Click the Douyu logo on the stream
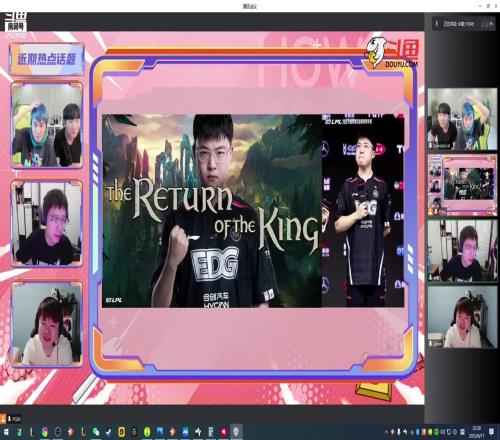The image size is (500, 440). click(392, 52)
